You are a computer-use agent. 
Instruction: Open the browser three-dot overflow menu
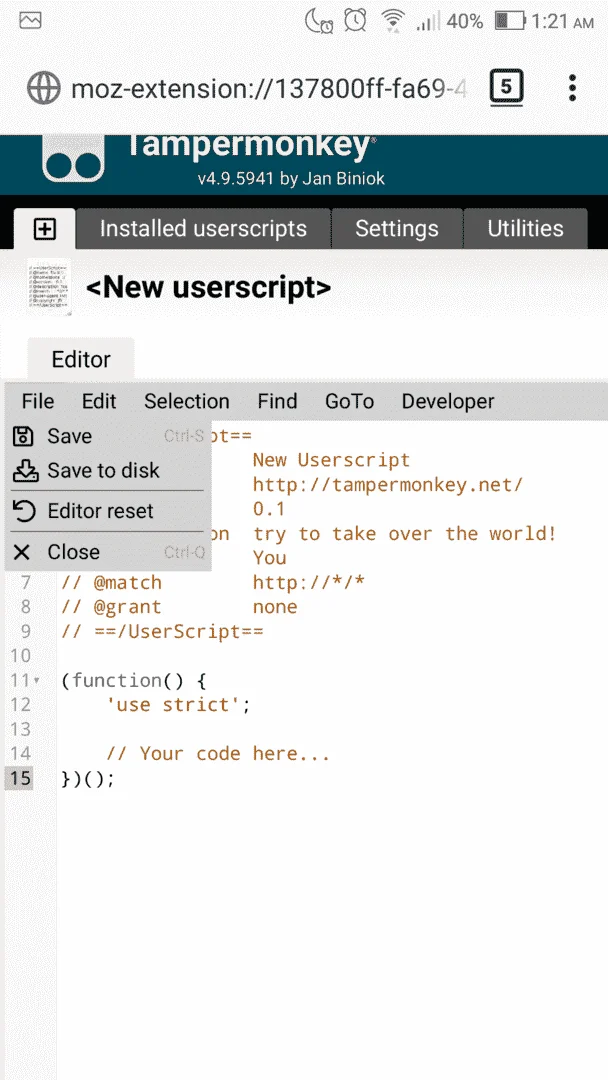click(572, 88)
